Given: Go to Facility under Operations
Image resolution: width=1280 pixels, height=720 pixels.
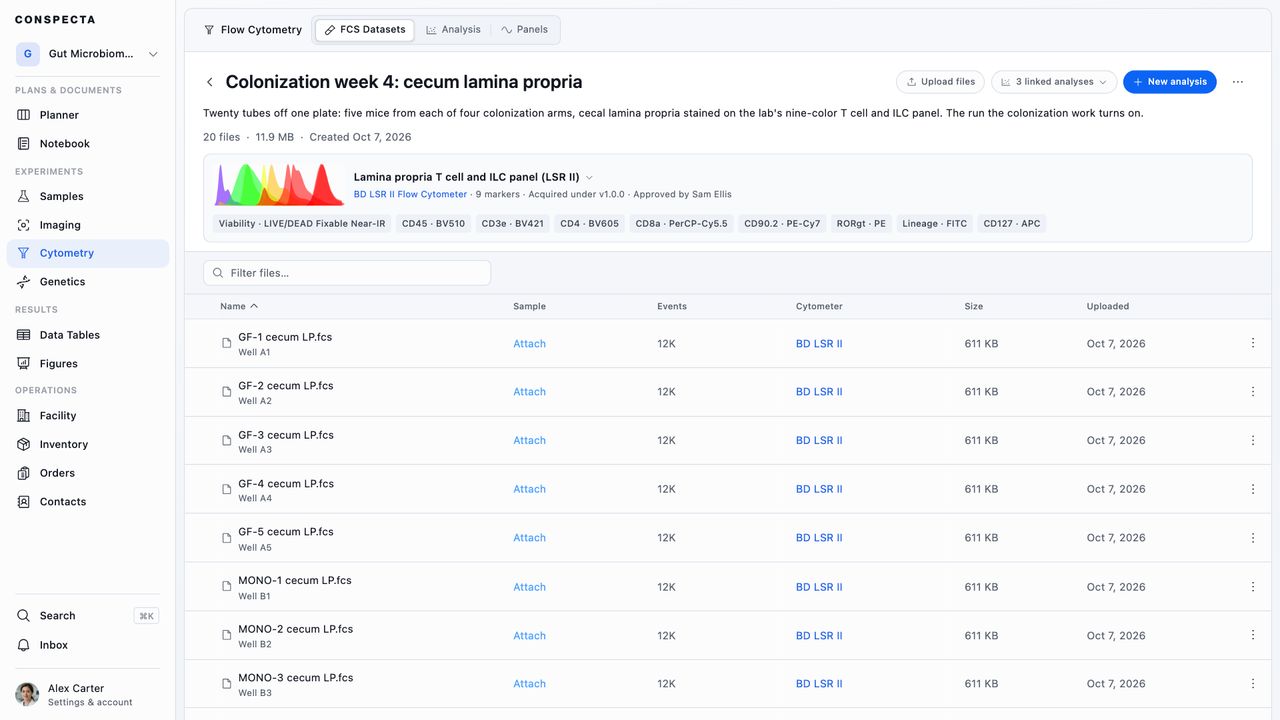Looking at the screenshot, I should coord(88,416).
